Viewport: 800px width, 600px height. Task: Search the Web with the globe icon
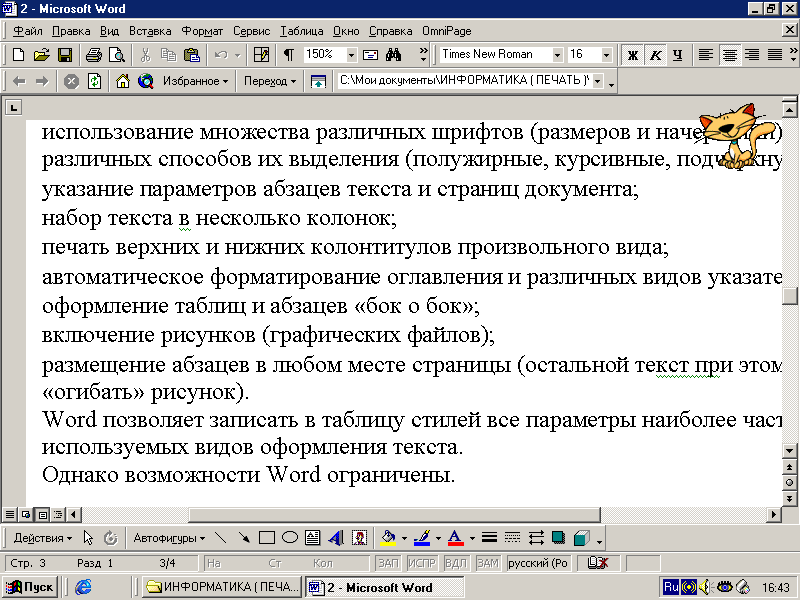pyautogui.click(x=146, y=81)
